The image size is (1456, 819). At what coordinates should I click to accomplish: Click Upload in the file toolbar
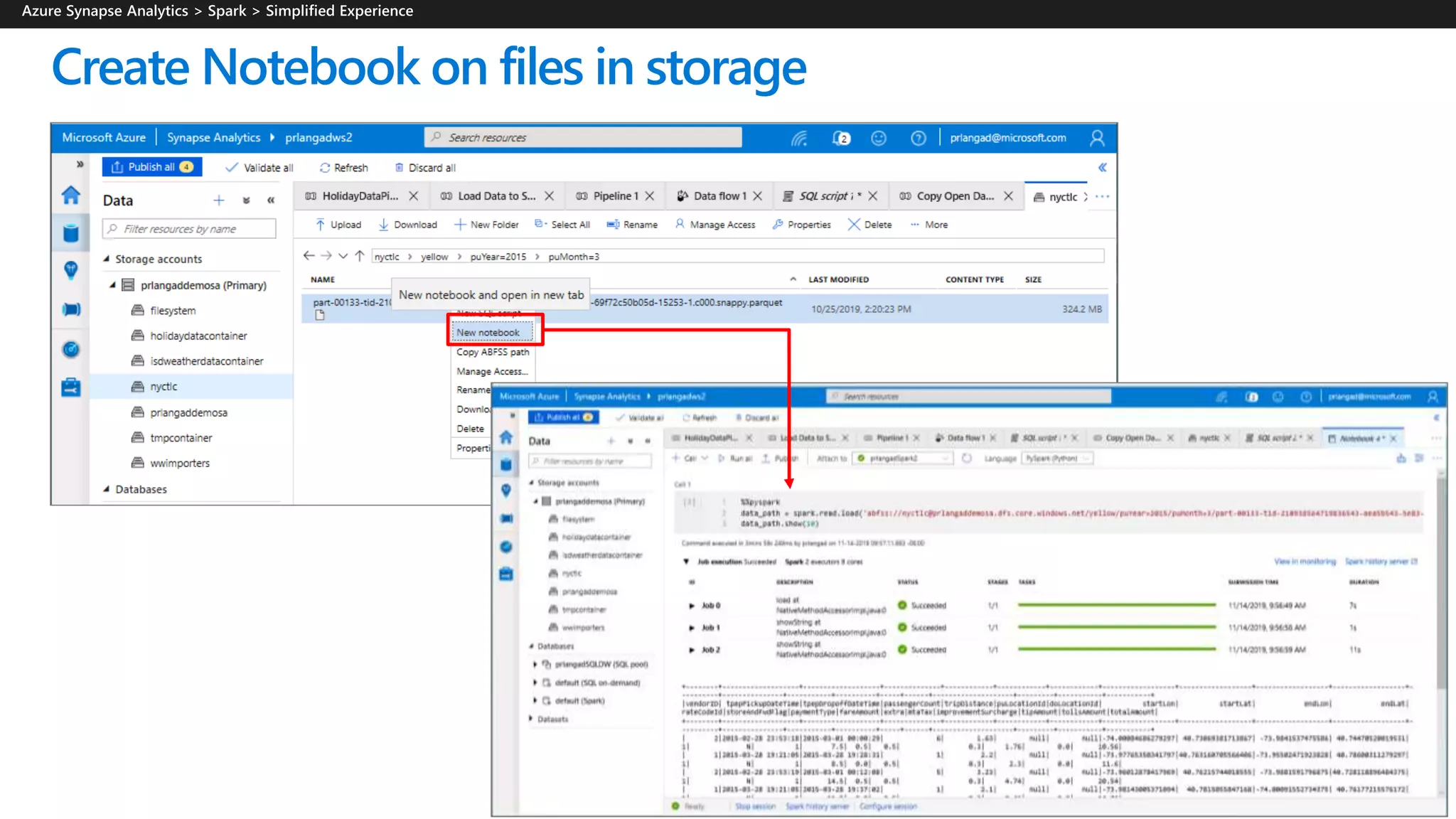point(338,225)
